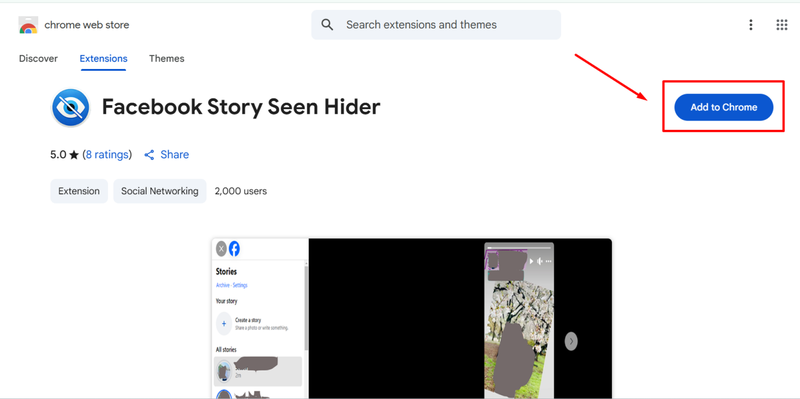800x399 pixels.
Task: Click the Archive · Settings link in the preview
Action: click(x=232, y=285)
